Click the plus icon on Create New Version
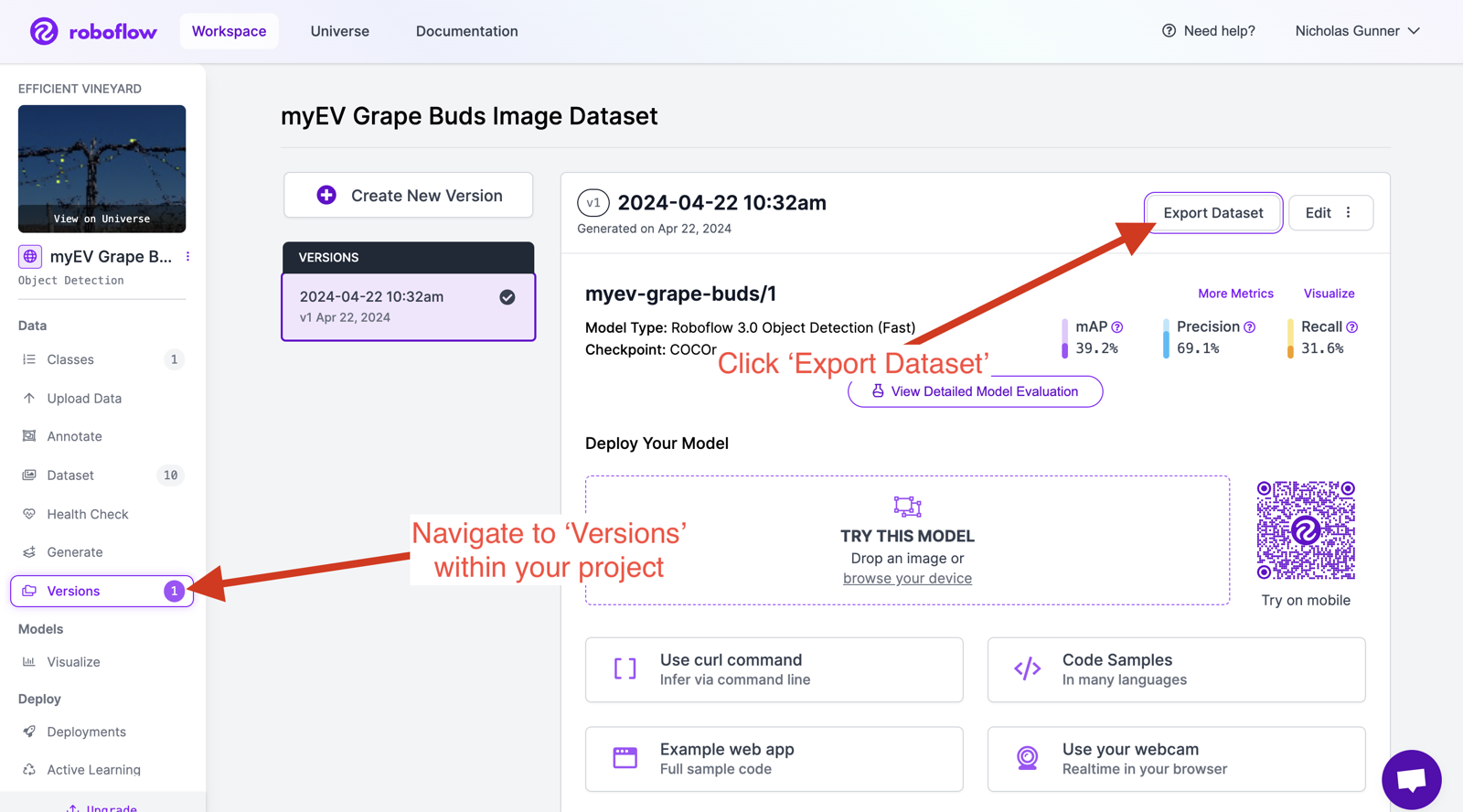This screenshot has height=812, width=1463. (x=326, y=195)
